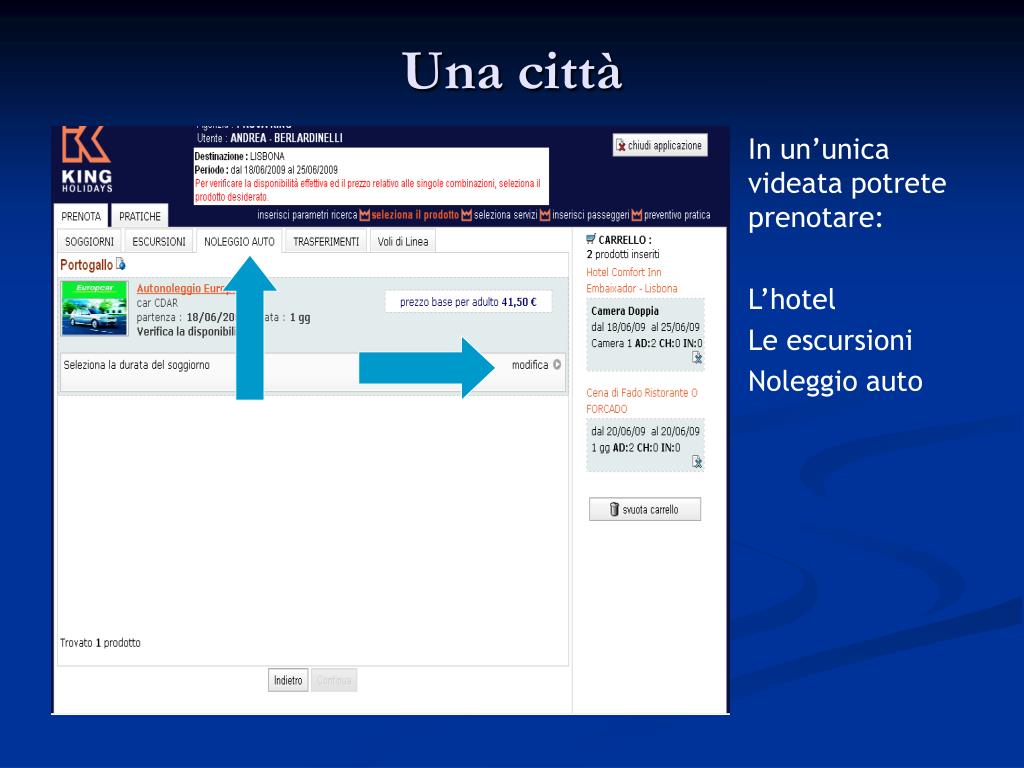This screenshot has height=768, width=1024.
Task: Click the King Holidays logo
Action: 87,159
